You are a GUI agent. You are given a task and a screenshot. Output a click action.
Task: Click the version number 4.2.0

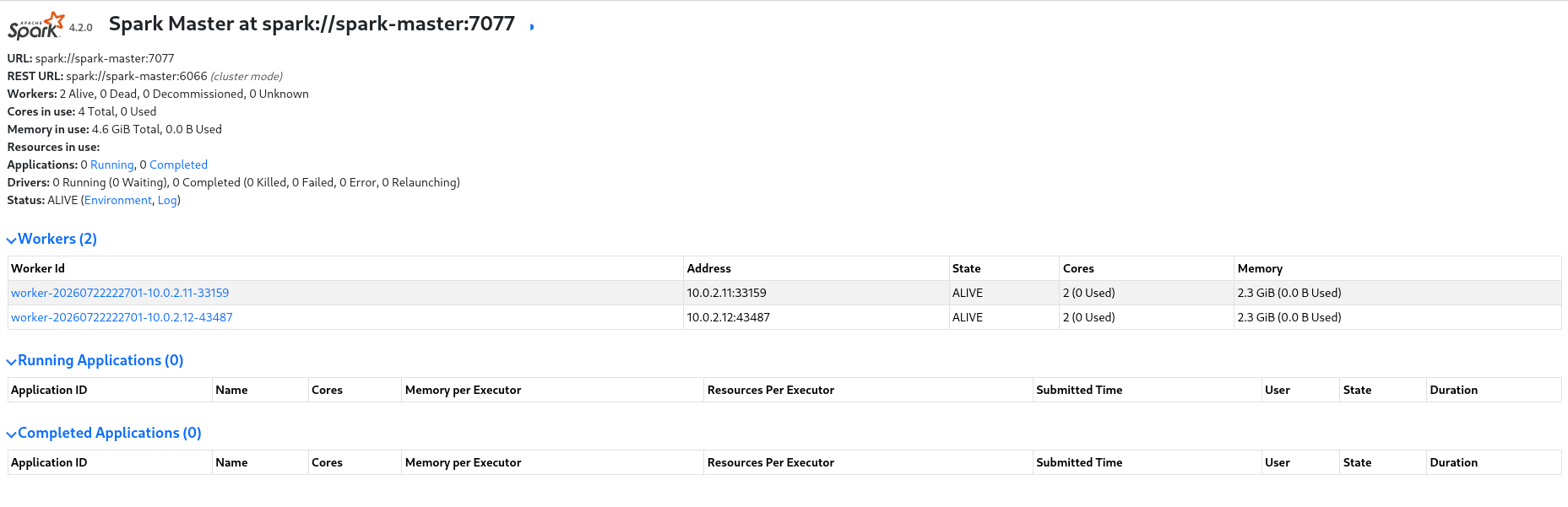(x=81, y=28)
